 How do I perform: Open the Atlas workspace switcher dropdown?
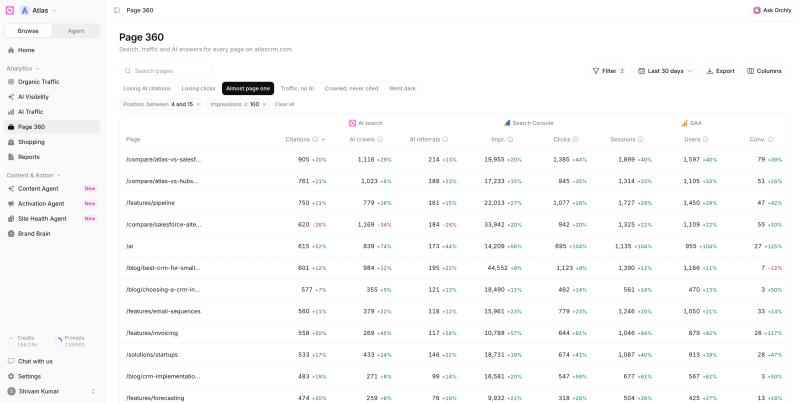coord(39,10)
